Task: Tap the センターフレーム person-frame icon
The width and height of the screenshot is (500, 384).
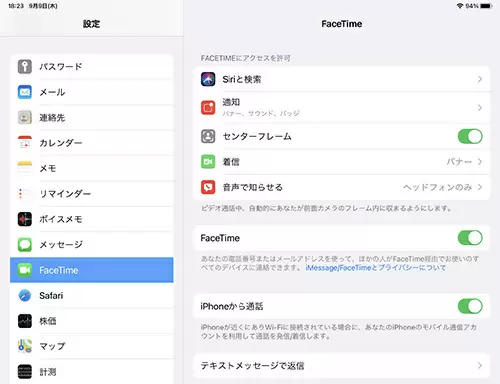Action: click(208, 136)
